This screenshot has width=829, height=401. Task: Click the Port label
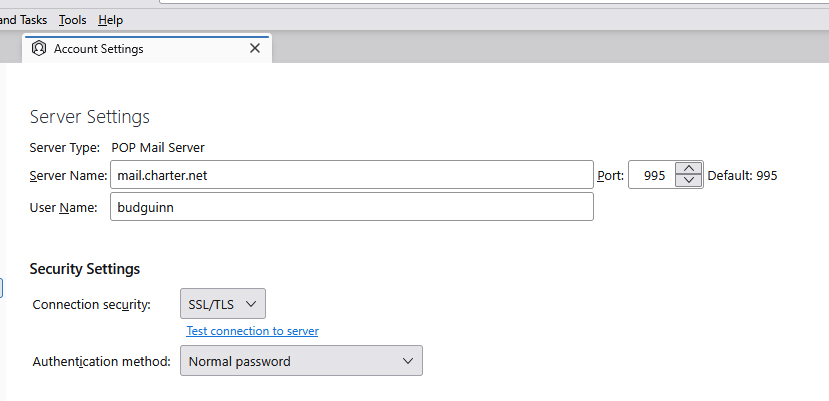pos(611,176)
